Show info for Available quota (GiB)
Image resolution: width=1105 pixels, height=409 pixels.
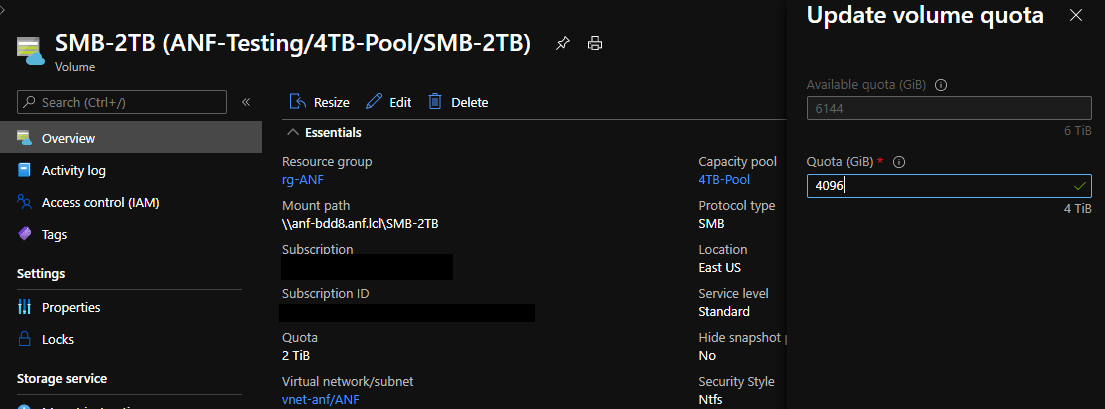click(x=940, y=85)
